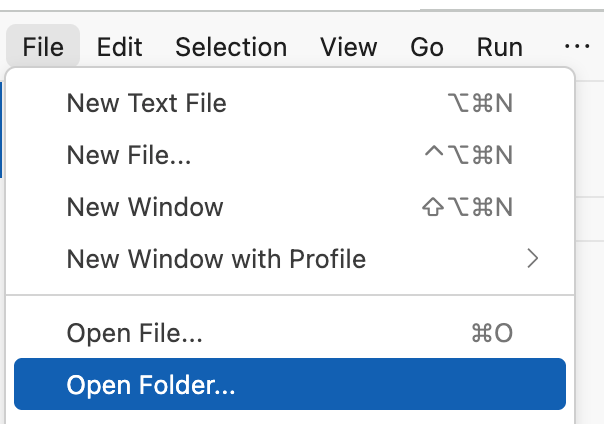
Task: Select the New File... entry
Action: 129,155
